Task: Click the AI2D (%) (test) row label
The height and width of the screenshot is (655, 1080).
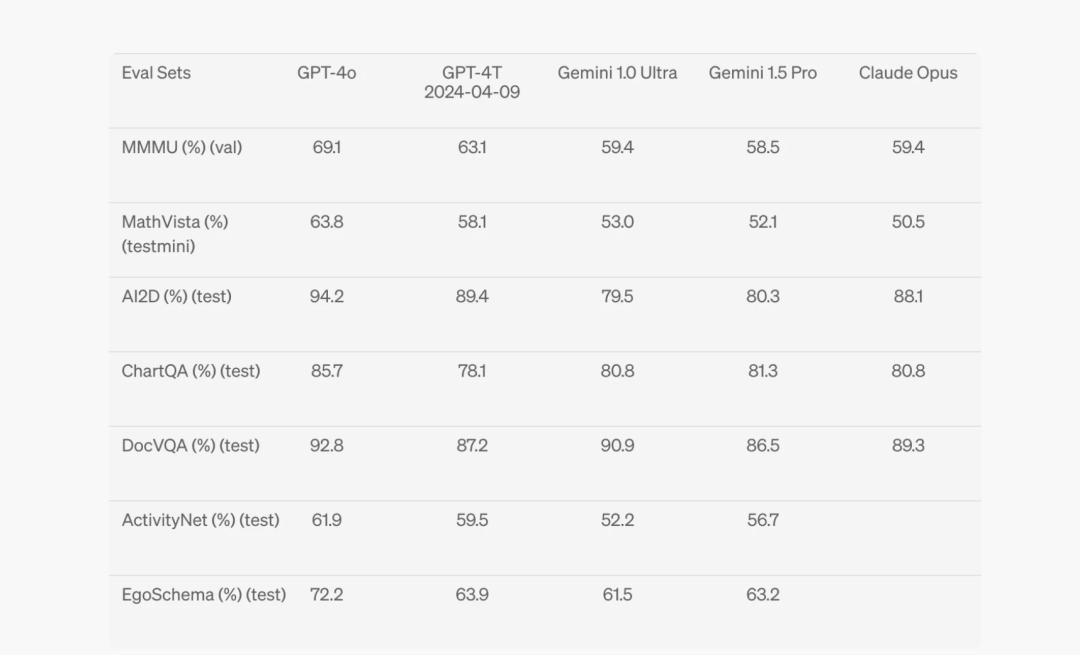Action: point(176,297)
